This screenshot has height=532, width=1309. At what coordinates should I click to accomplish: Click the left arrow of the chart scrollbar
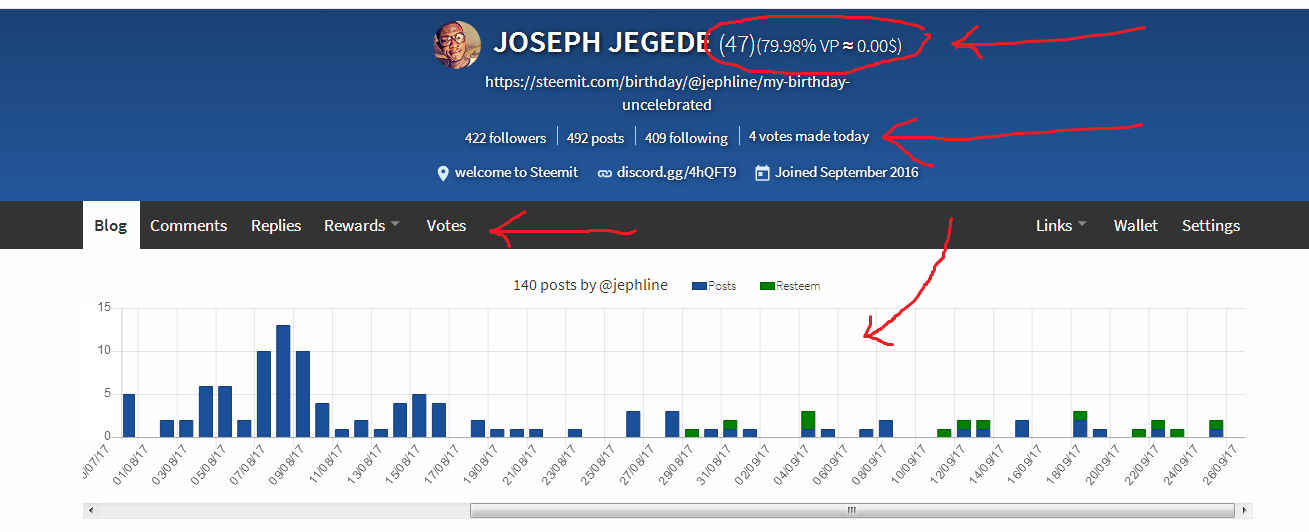[x=90, y=510]
